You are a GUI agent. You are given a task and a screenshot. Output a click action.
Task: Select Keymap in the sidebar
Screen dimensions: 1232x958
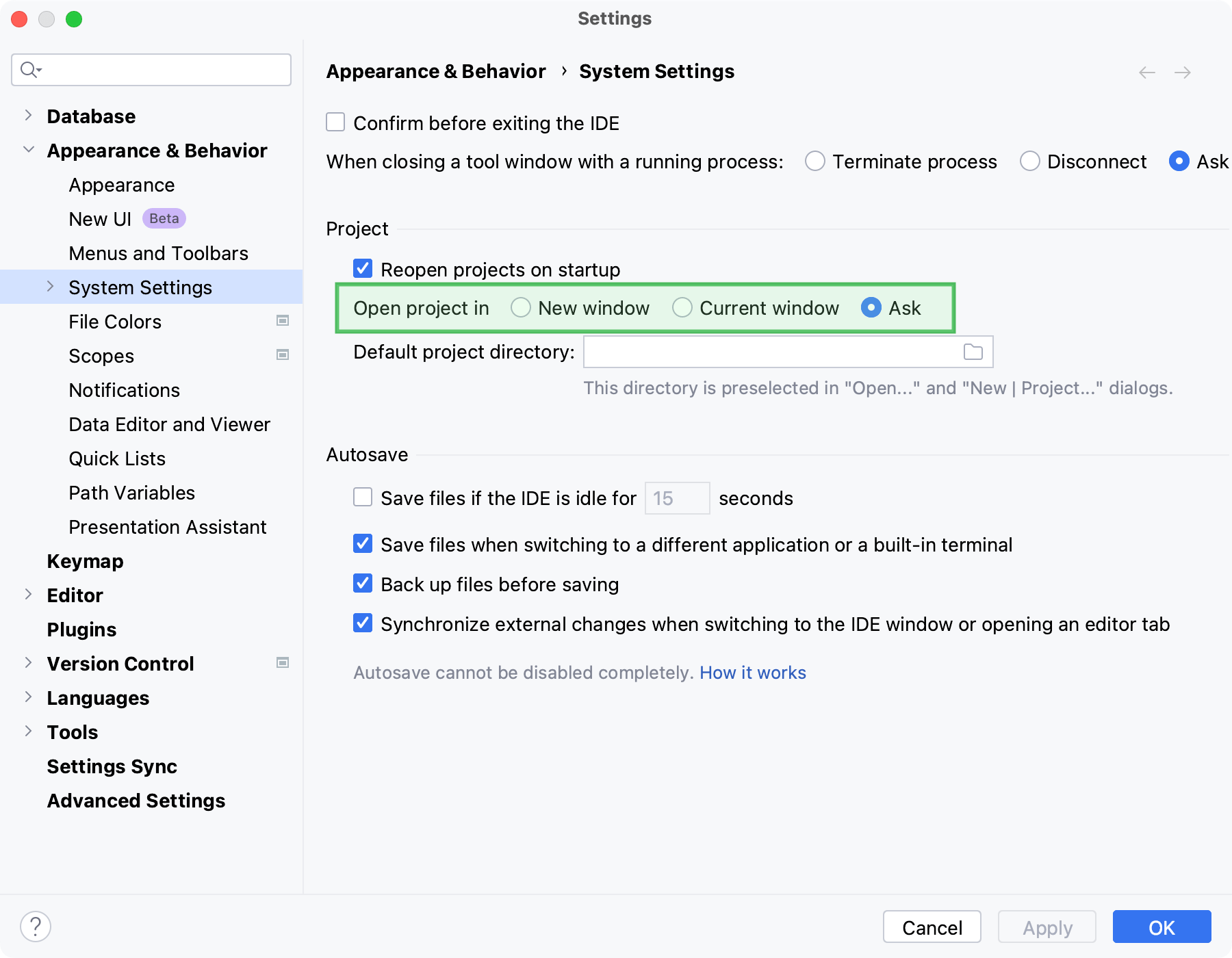85,561
